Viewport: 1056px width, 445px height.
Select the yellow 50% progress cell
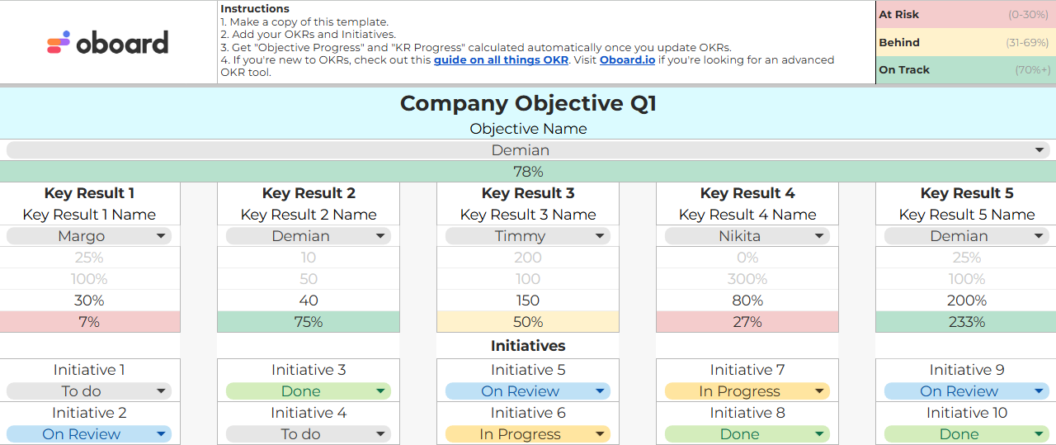click(528, 322)
